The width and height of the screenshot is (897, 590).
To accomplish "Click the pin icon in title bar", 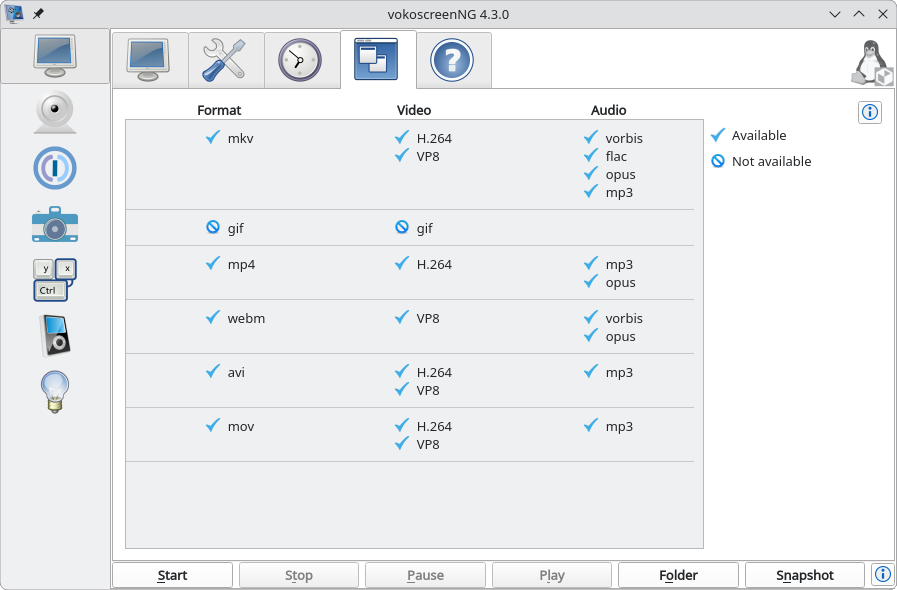I will click(x=38, y=14).
